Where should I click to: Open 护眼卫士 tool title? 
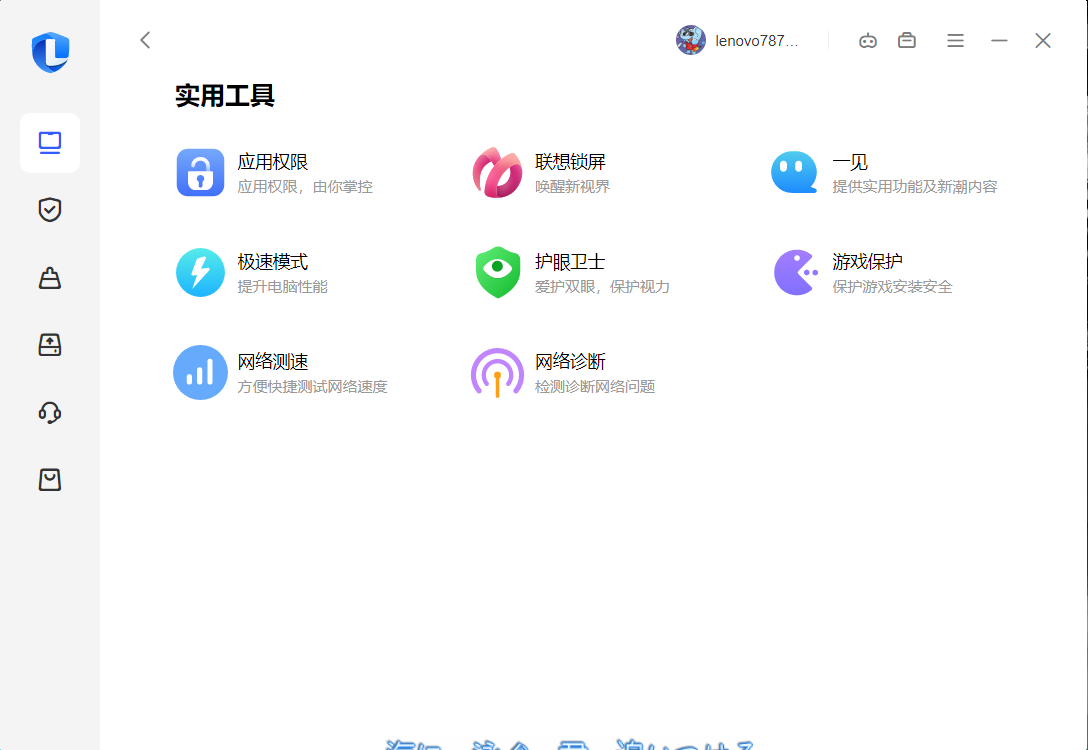[x=570, y=262]
